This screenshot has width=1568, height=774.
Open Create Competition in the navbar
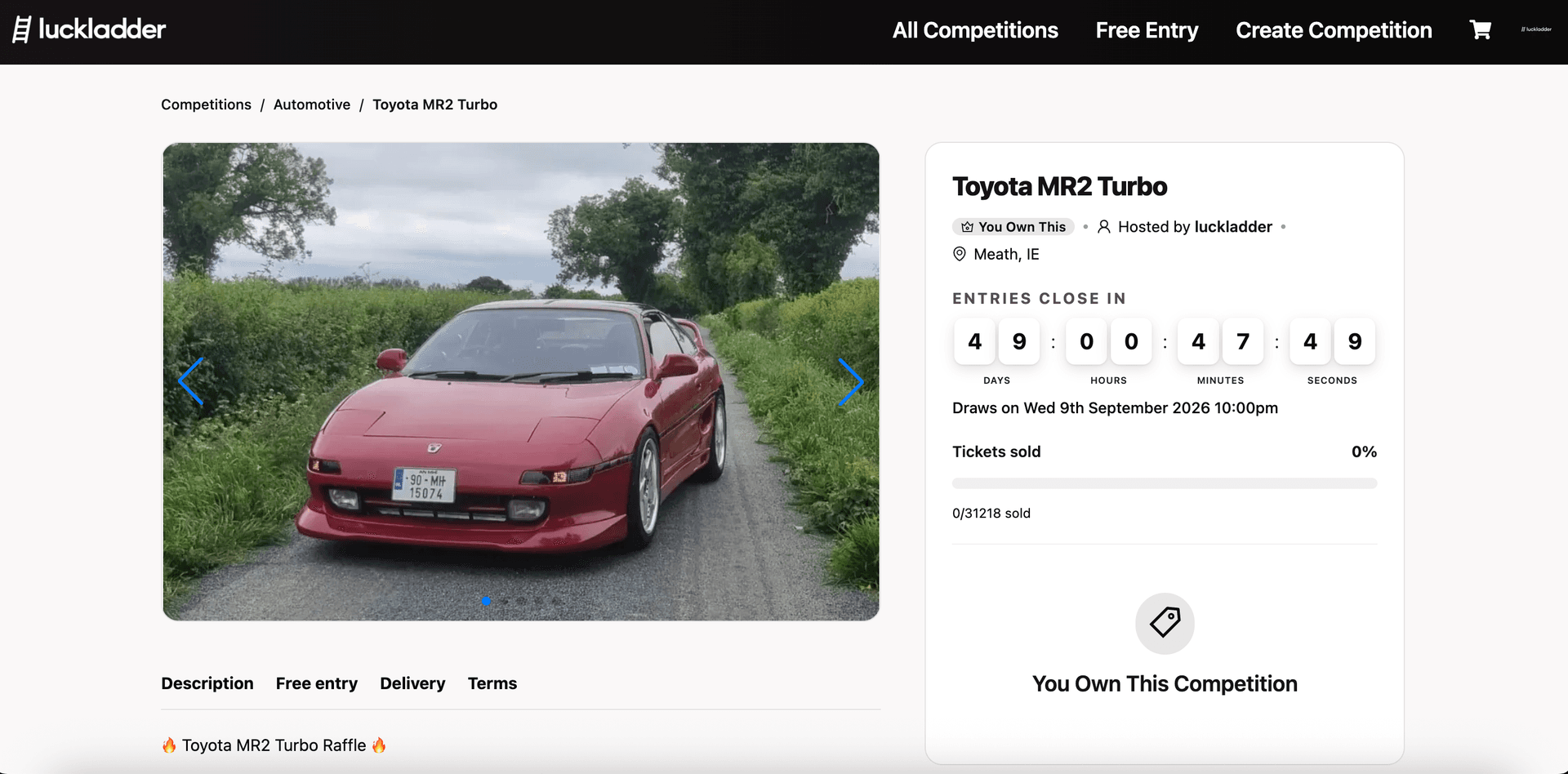1334,30
